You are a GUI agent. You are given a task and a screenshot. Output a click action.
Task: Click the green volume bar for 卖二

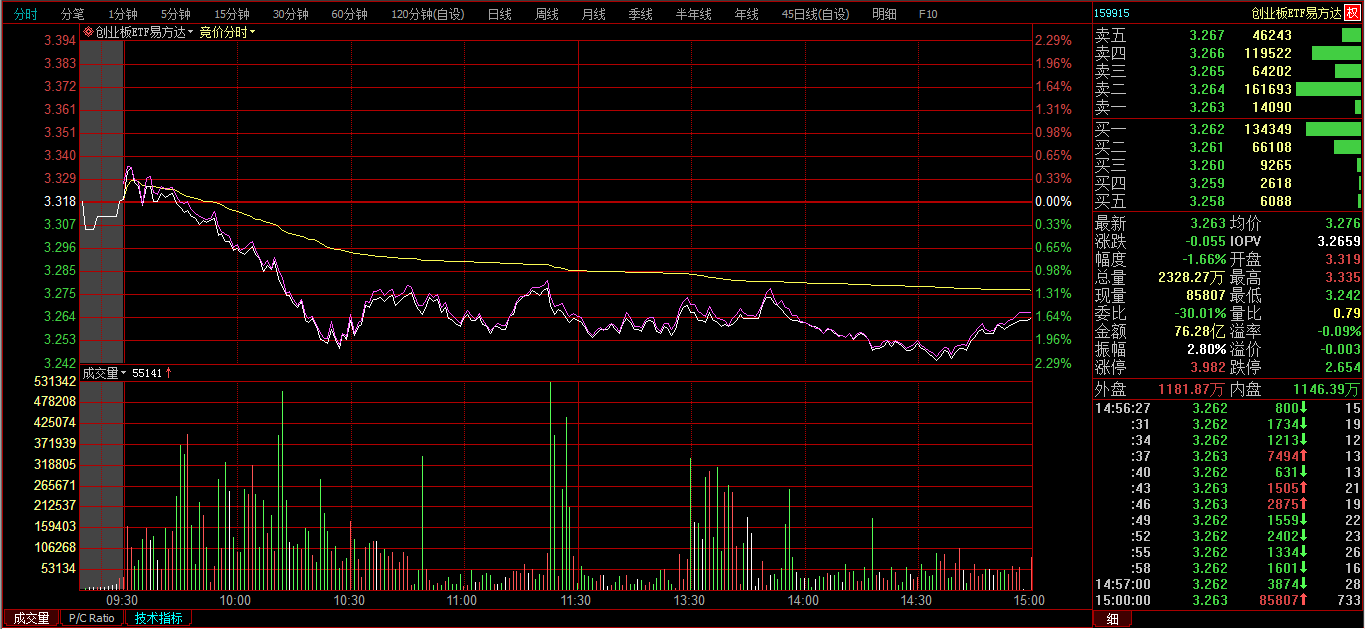point(1328,89)
